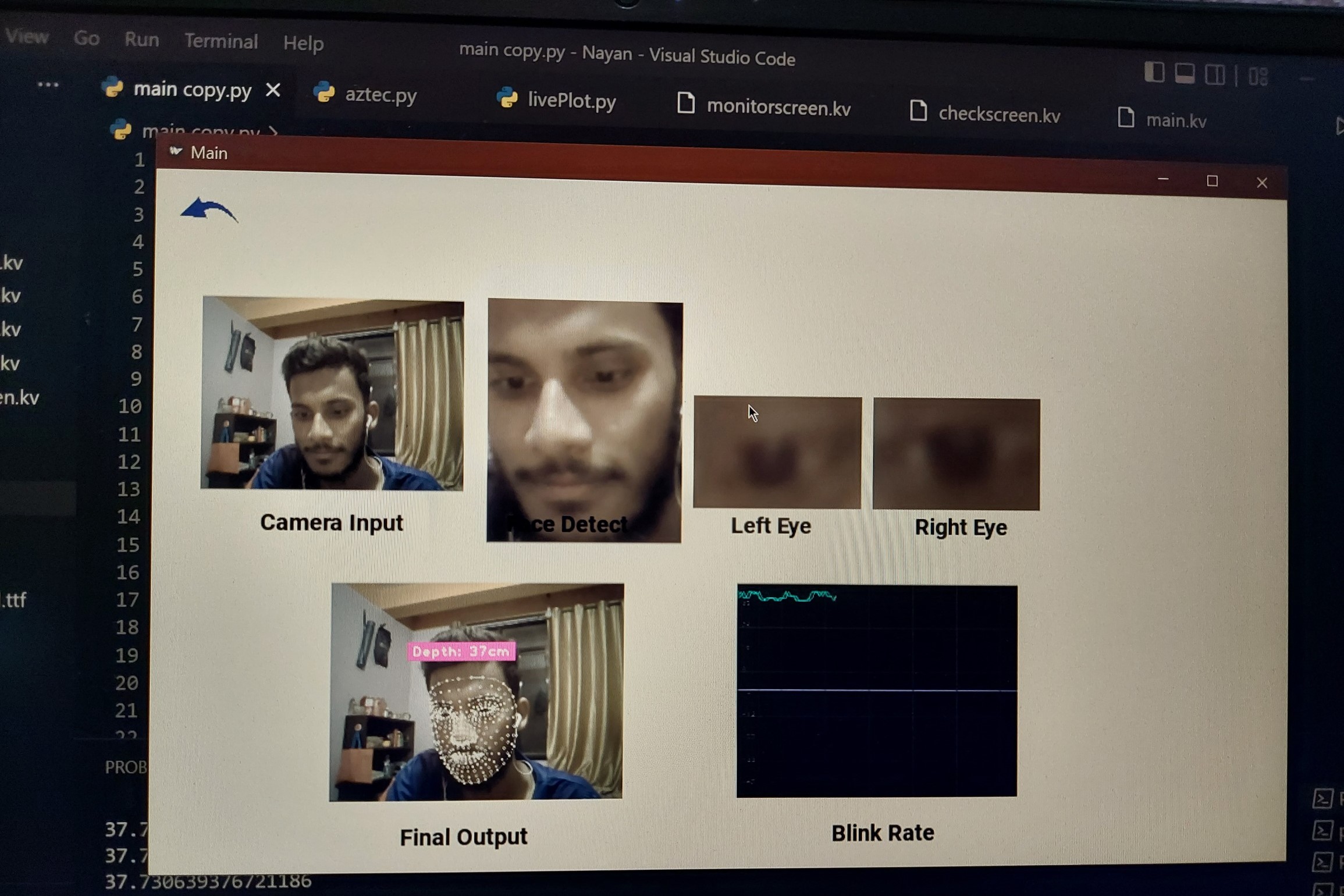1344x896 pixels.
Task: Select the file ending en.kv in explorer
Action: coord(20,397)
